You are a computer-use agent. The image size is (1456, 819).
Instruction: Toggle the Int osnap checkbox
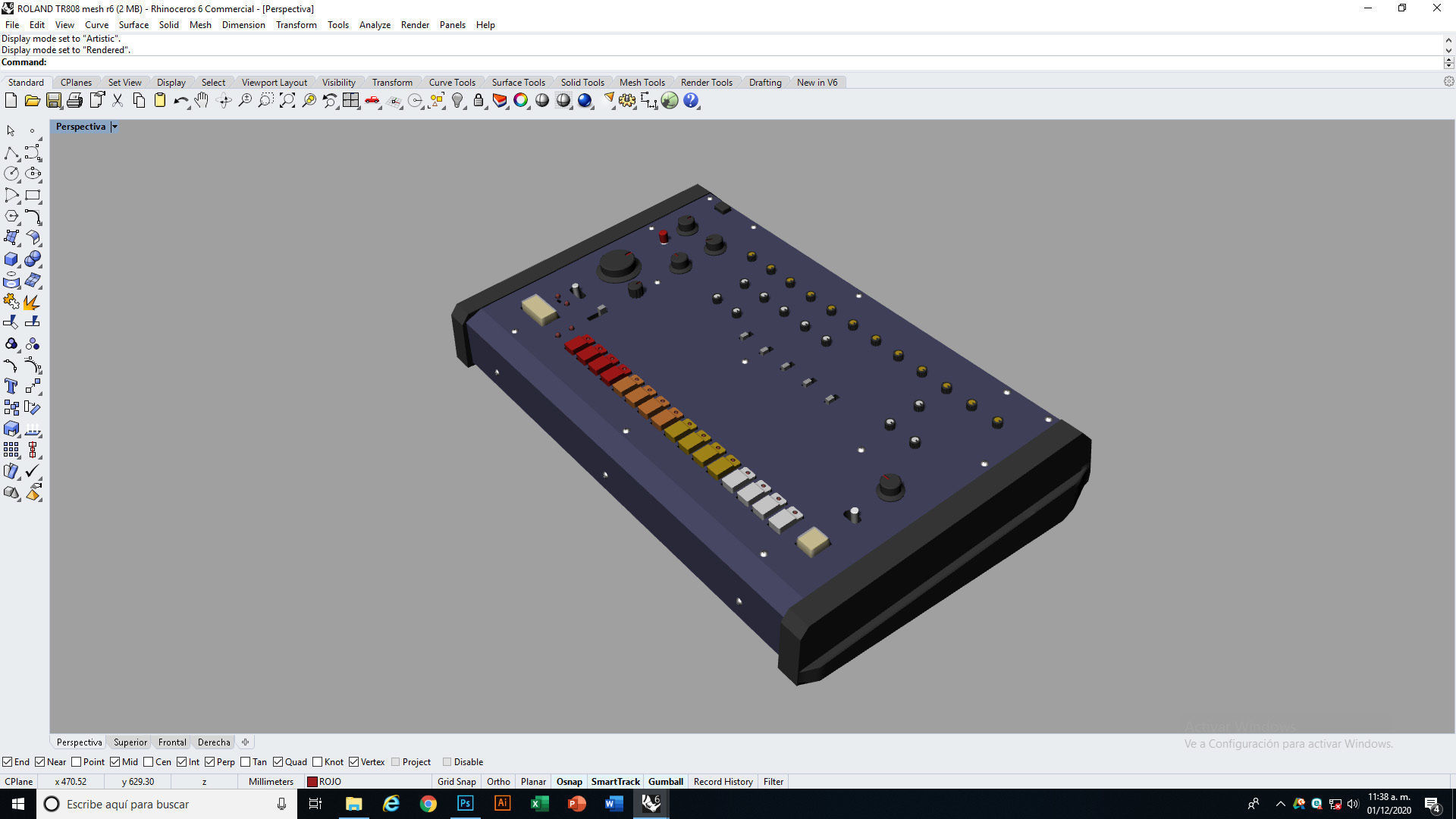[181, 761]
